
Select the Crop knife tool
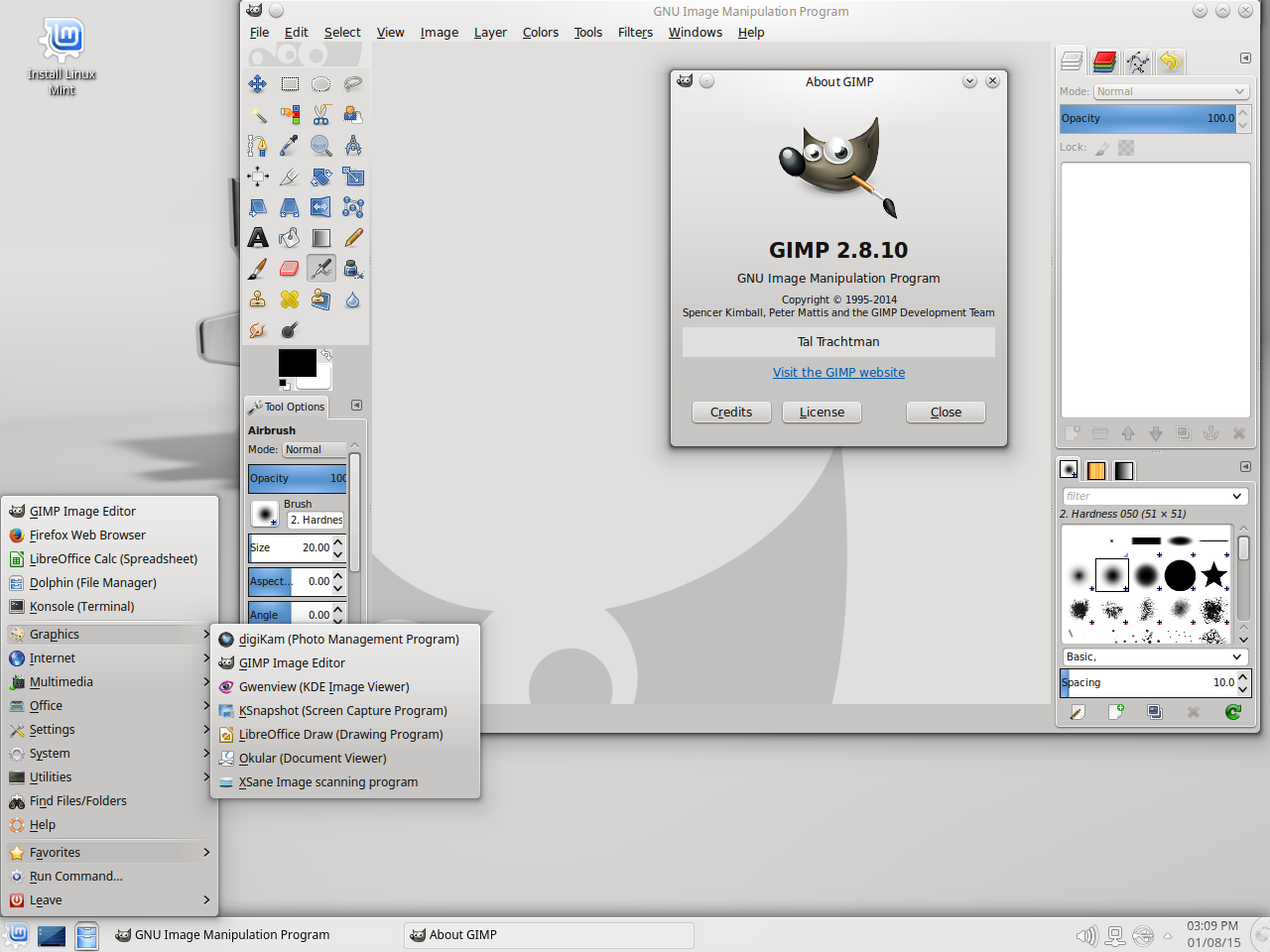(290, 177)
